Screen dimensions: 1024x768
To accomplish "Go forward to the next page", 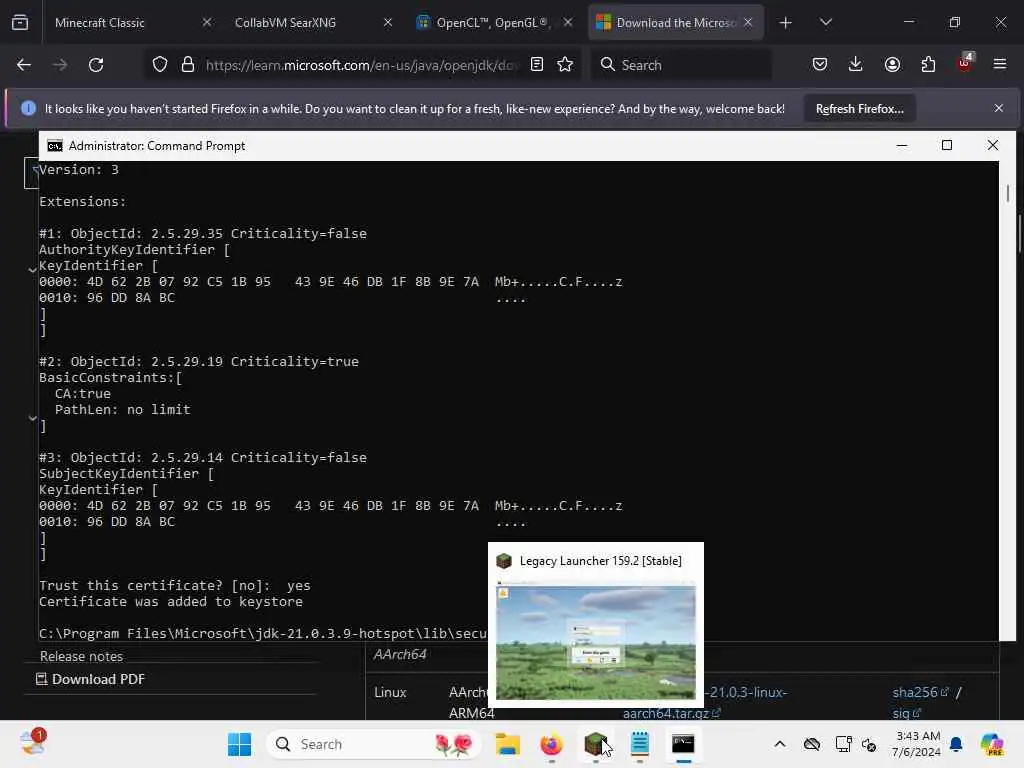I will [x=60, y=65].
